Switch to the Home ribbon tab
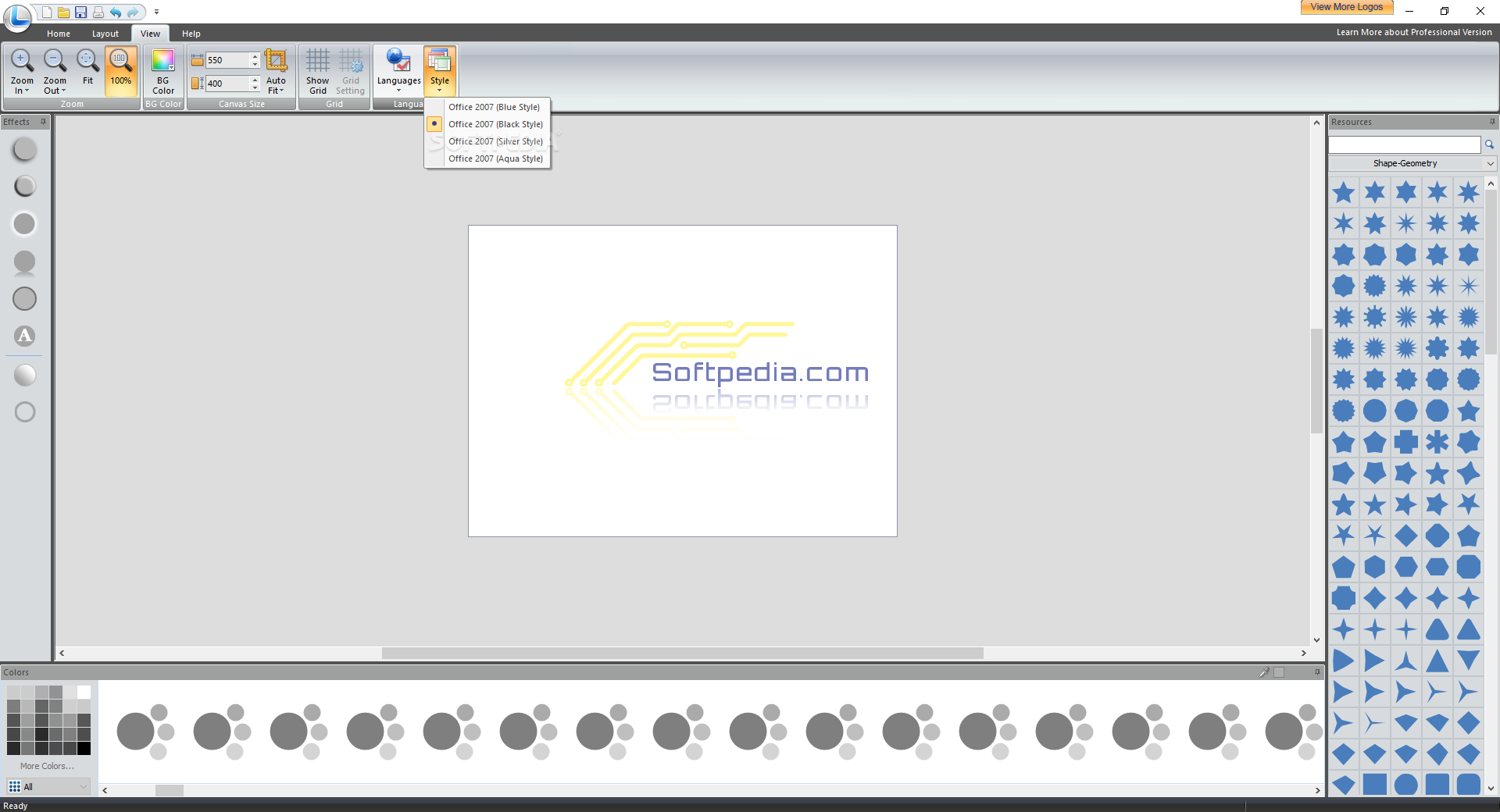This screenshot has height=812, width=1500. pyautogui.click(x=59, y=34)
